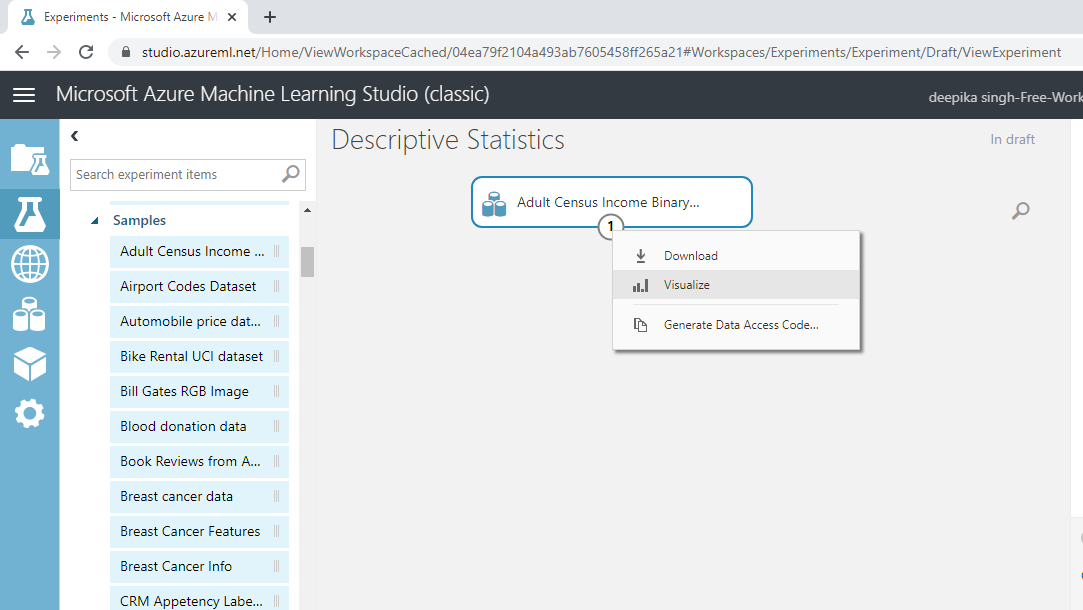
Task: Switch to the Experiments browser tab
Action: [x=128, y=17]
